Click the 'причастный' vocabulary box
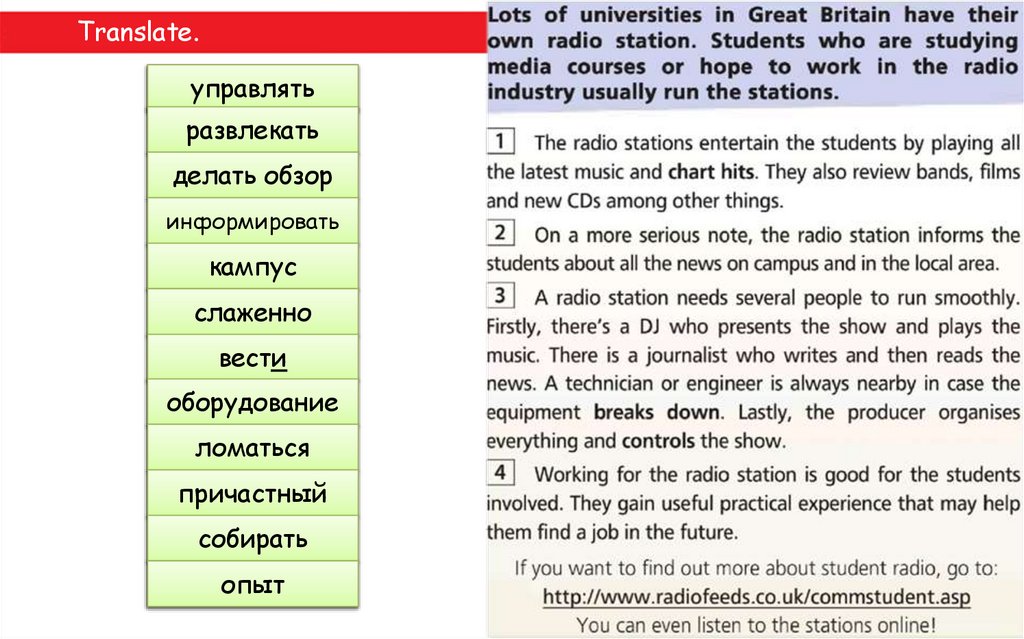This screenshot has height=639, width=1024. click(x=253, y=493)
